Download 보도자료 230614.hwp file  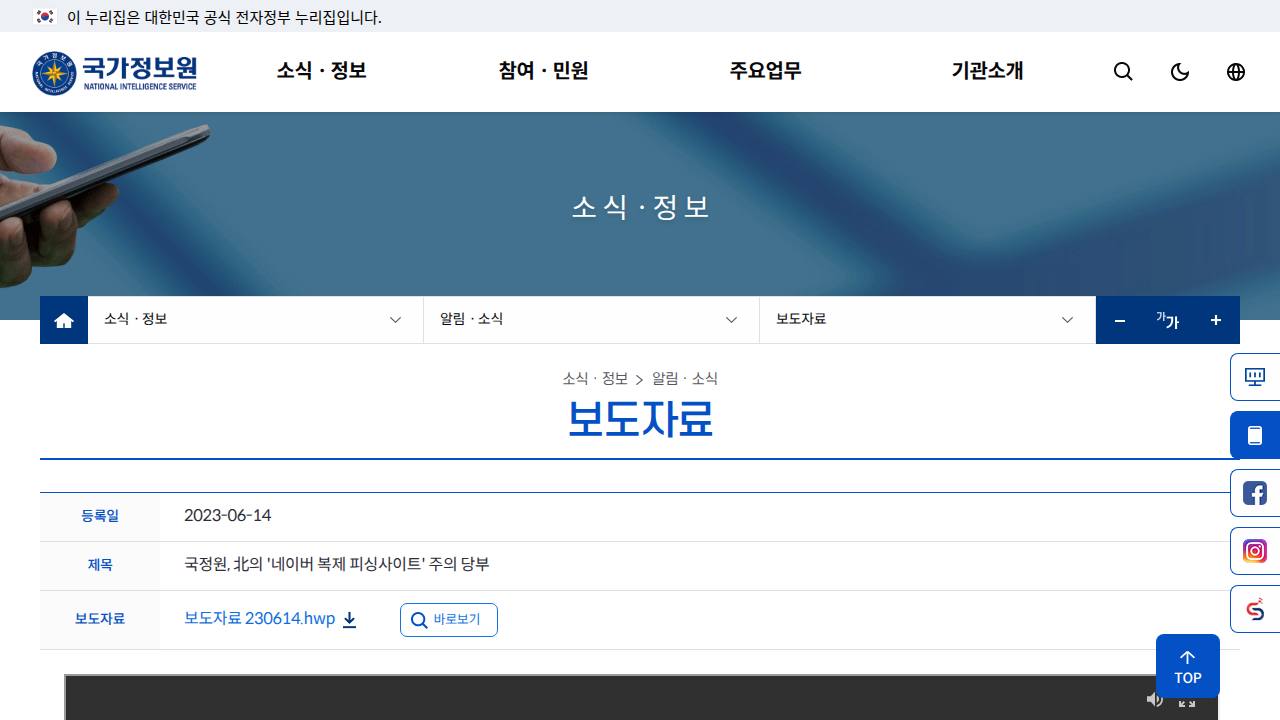pos(260,619)
